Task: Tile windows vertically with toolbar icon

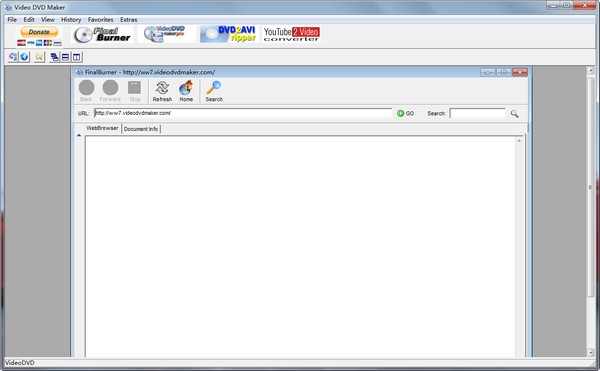Action: [77, 57]
